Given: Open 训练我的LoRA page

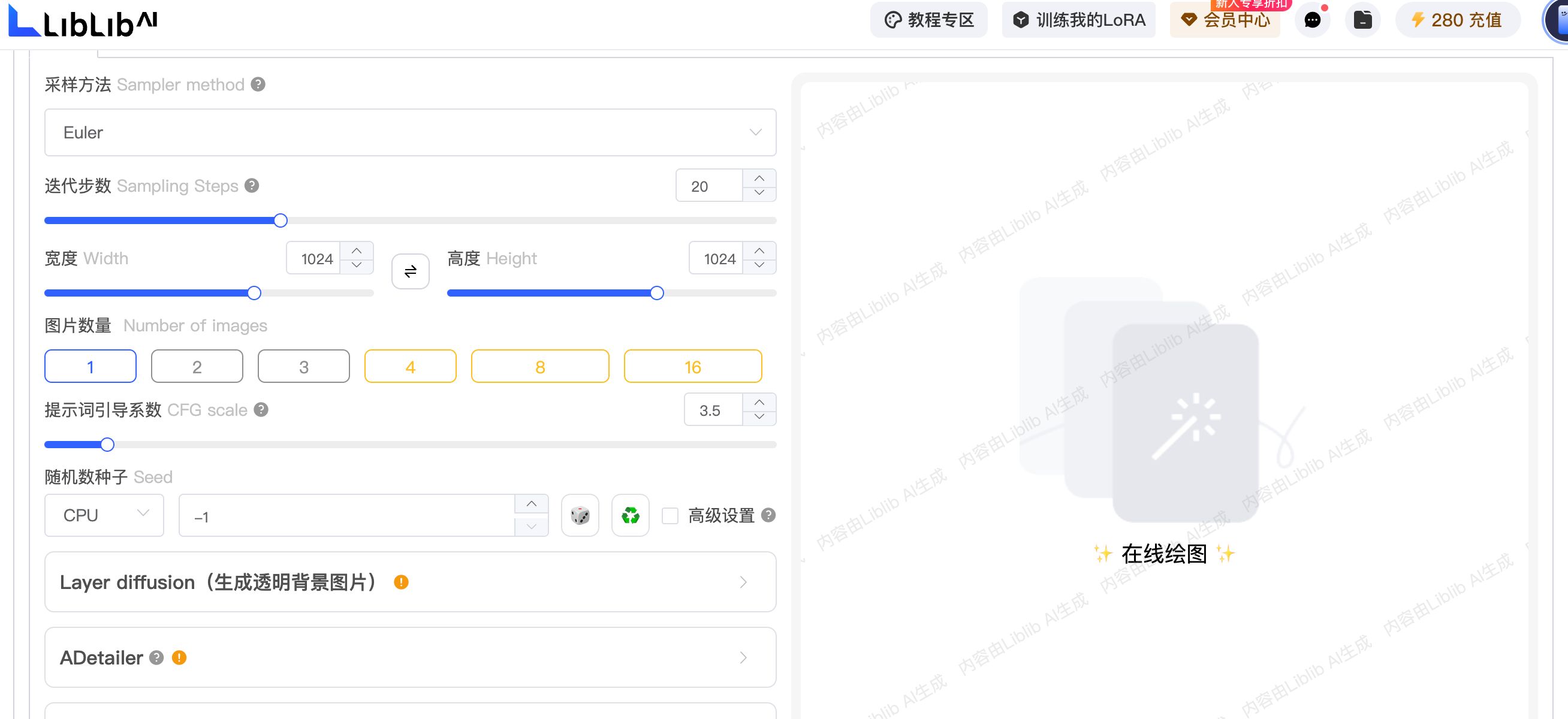Looking at the screenshot, I should 1078,20.
